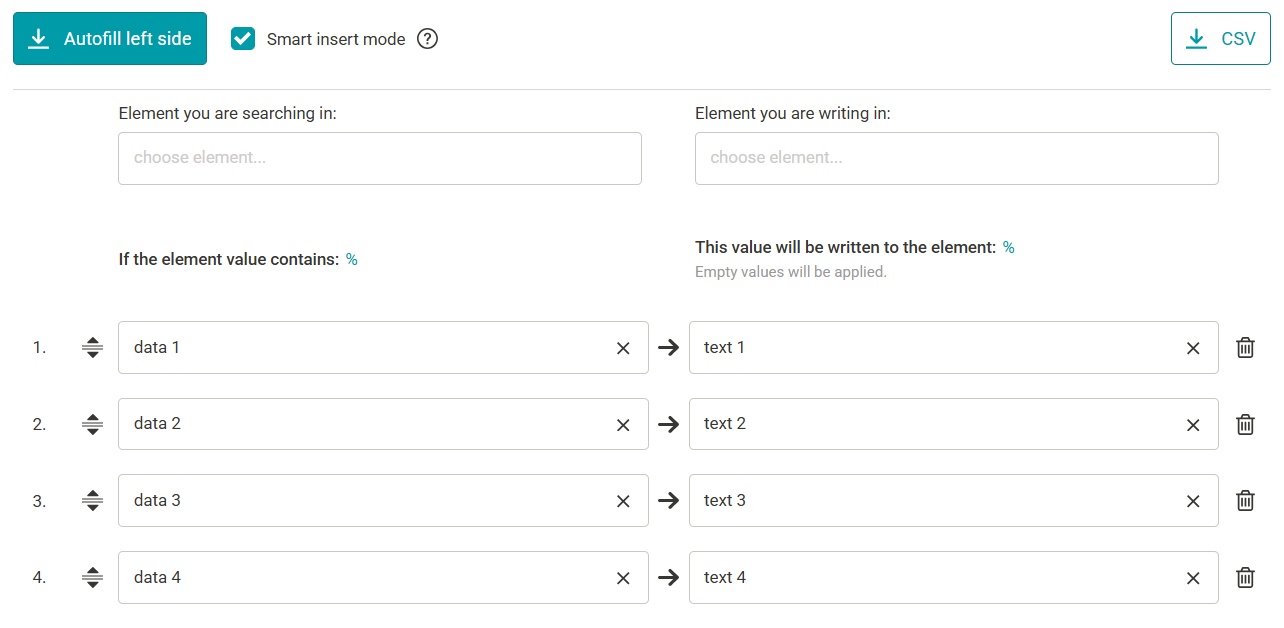Click the % link beside 'written to the element'
This screenshot has width=1284, height=628.
(x=1009, y=248)
